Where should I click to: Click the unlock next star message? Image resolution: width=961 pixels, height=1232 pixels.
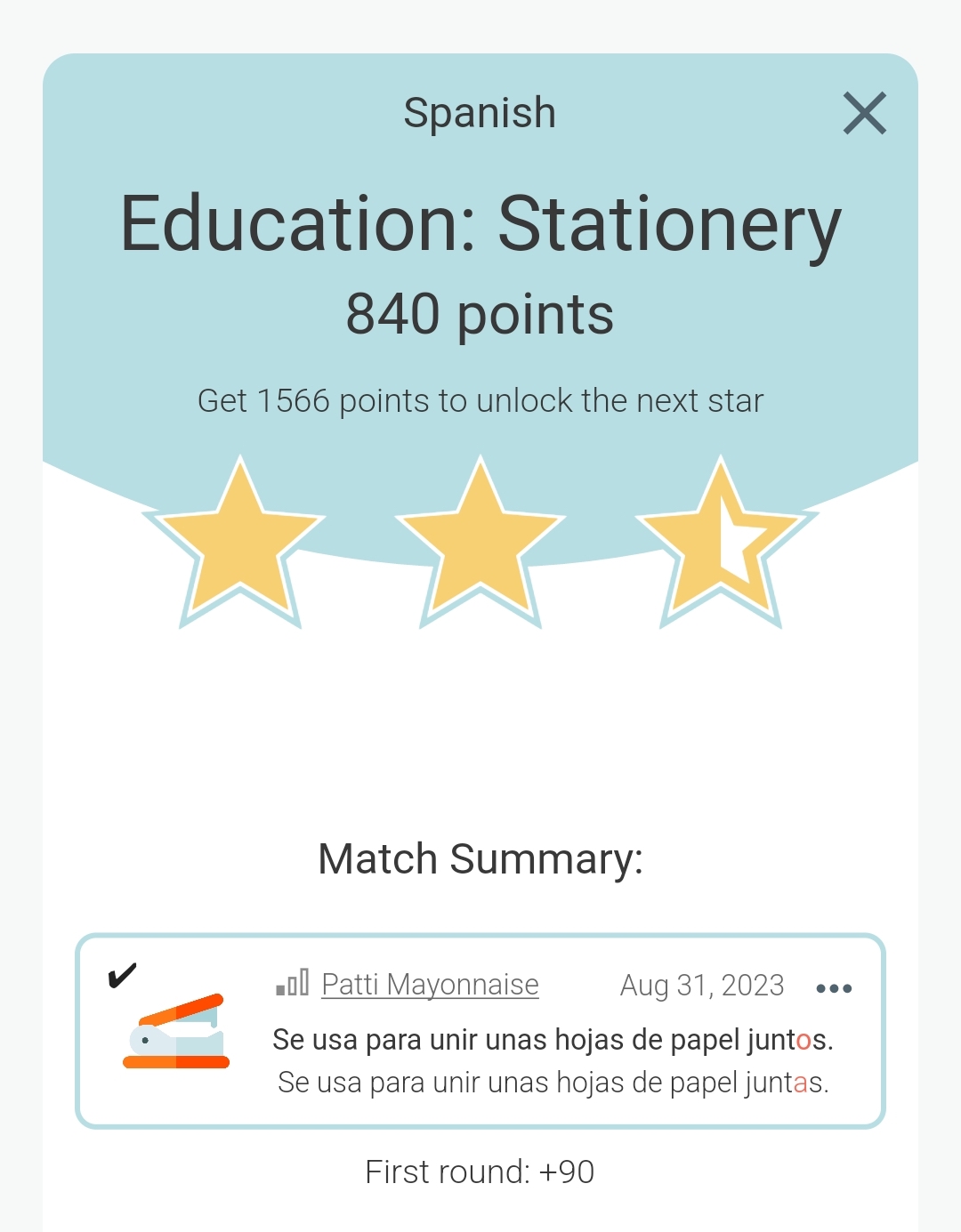click(x=480, y=401)
